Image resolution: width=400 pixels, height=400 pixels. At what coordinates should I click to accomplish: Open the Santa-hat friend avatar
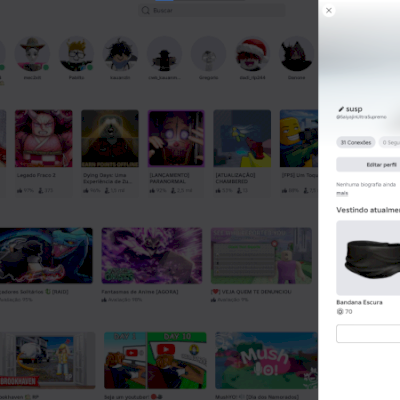(252, 54)
